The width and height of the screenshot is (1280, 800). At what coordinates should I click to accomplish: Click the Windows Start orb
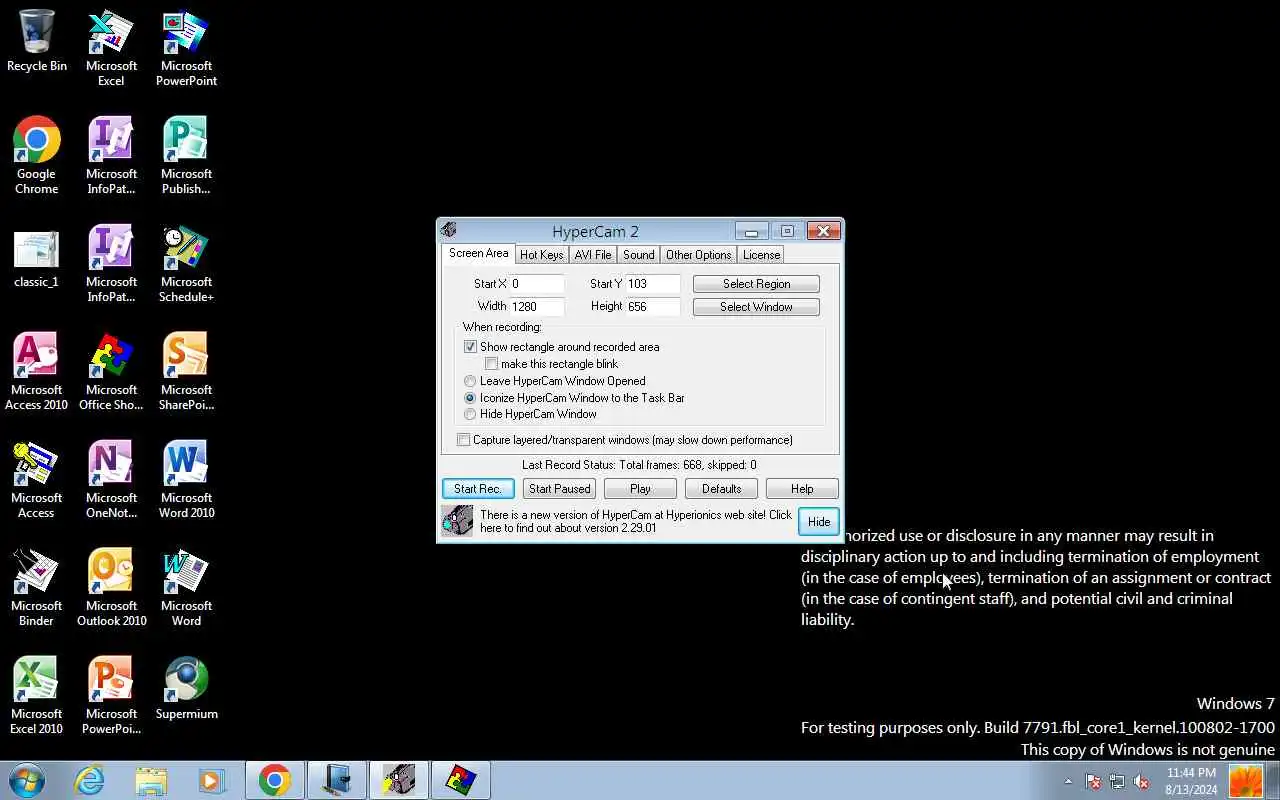pos(27,780)
